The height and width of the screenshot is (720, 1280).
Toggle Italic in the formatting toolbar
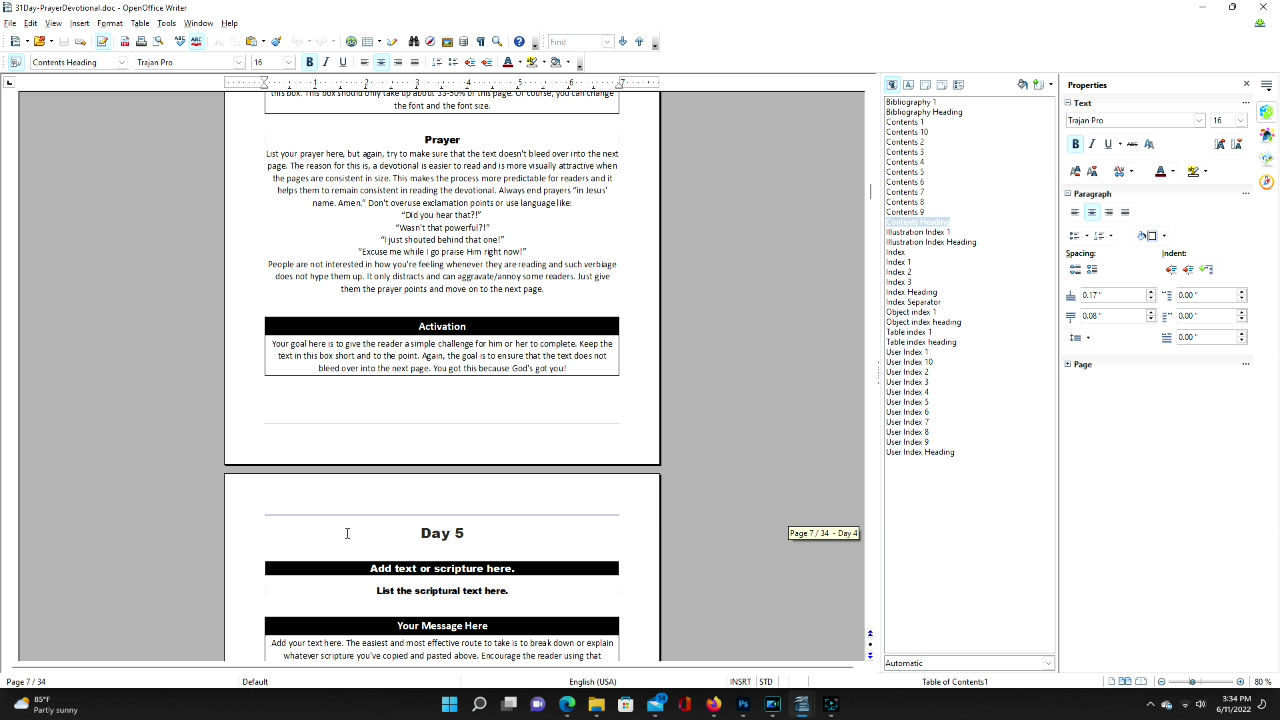click(x=327, y=62)
